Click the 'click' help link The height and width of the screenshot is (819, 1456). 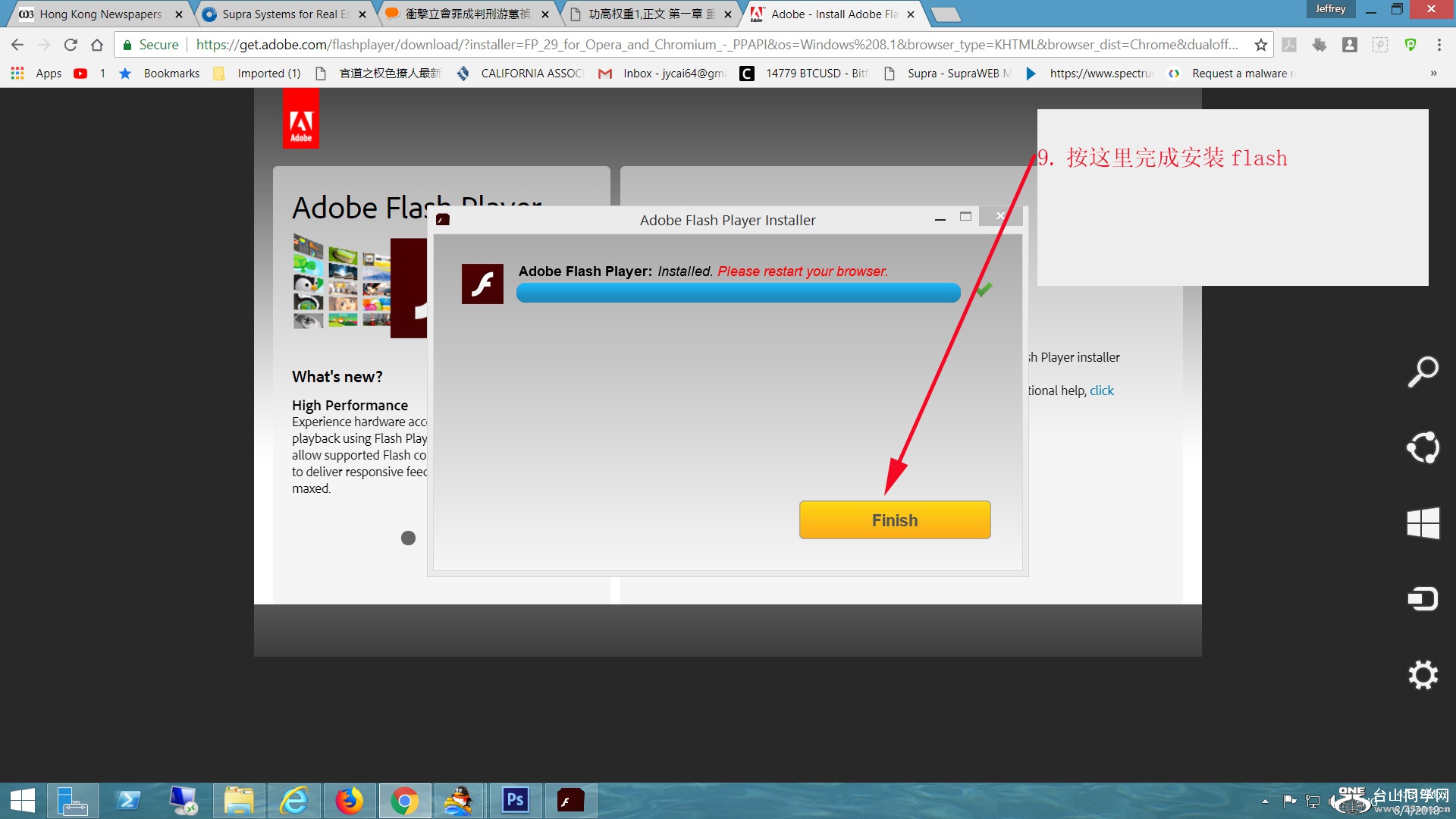point(1102,391)
